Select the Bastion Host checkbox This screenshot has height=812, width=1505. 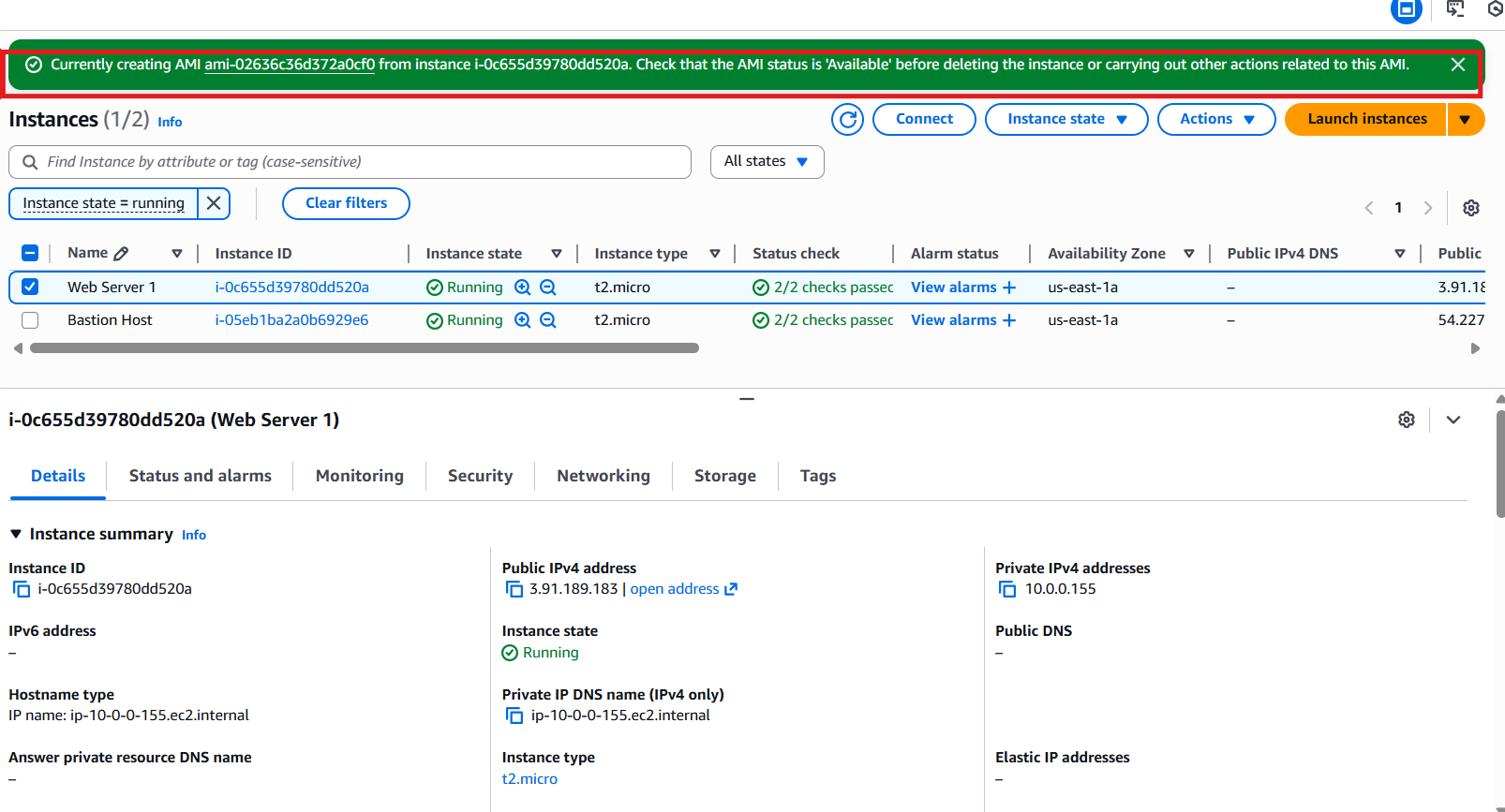pos(30,320)
